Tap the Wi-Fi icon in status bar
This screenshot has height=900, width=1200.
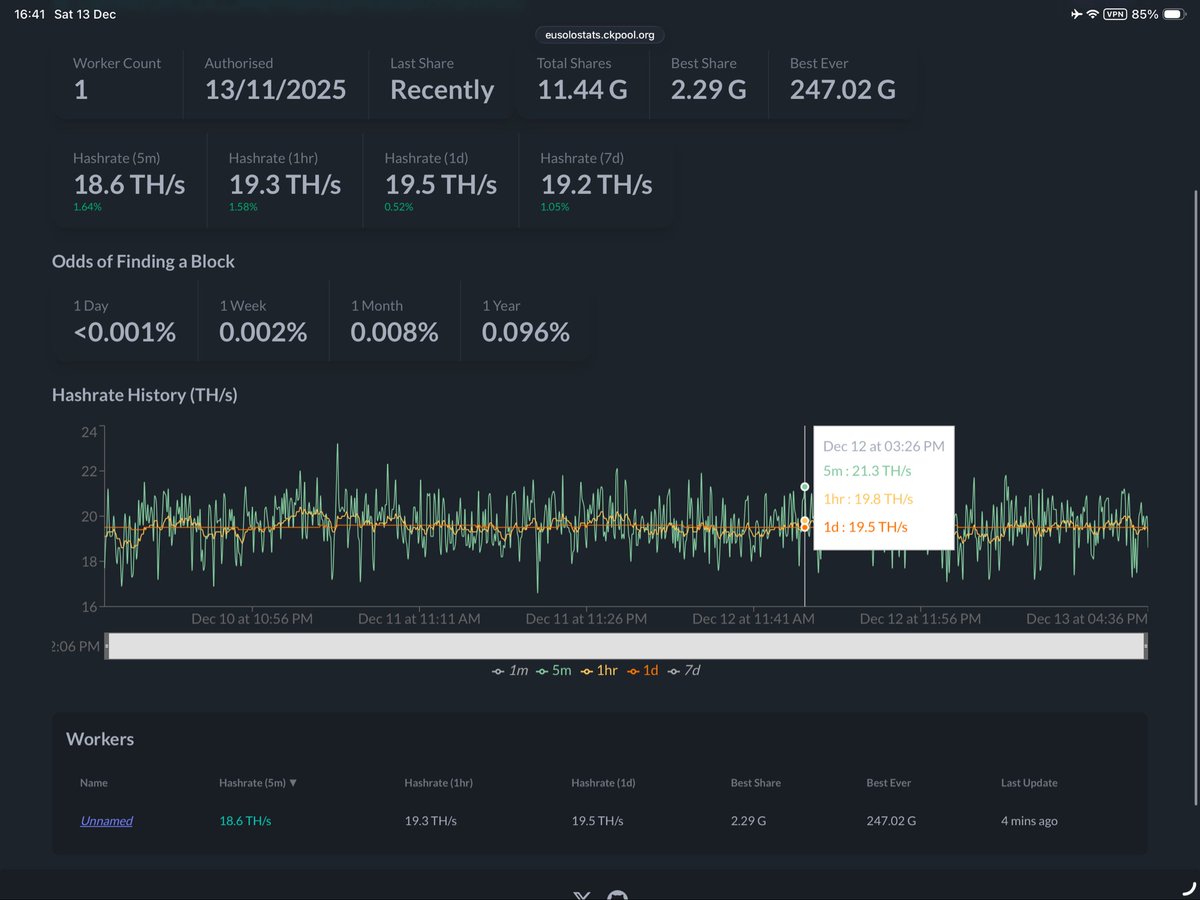pyautogui.click(x=1093, y=14)
